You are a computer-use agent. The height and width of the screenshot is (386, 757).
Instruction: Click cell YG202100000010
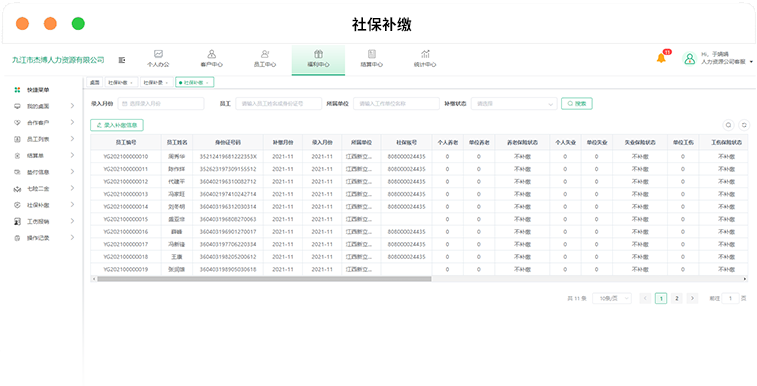tap(126, 156)
